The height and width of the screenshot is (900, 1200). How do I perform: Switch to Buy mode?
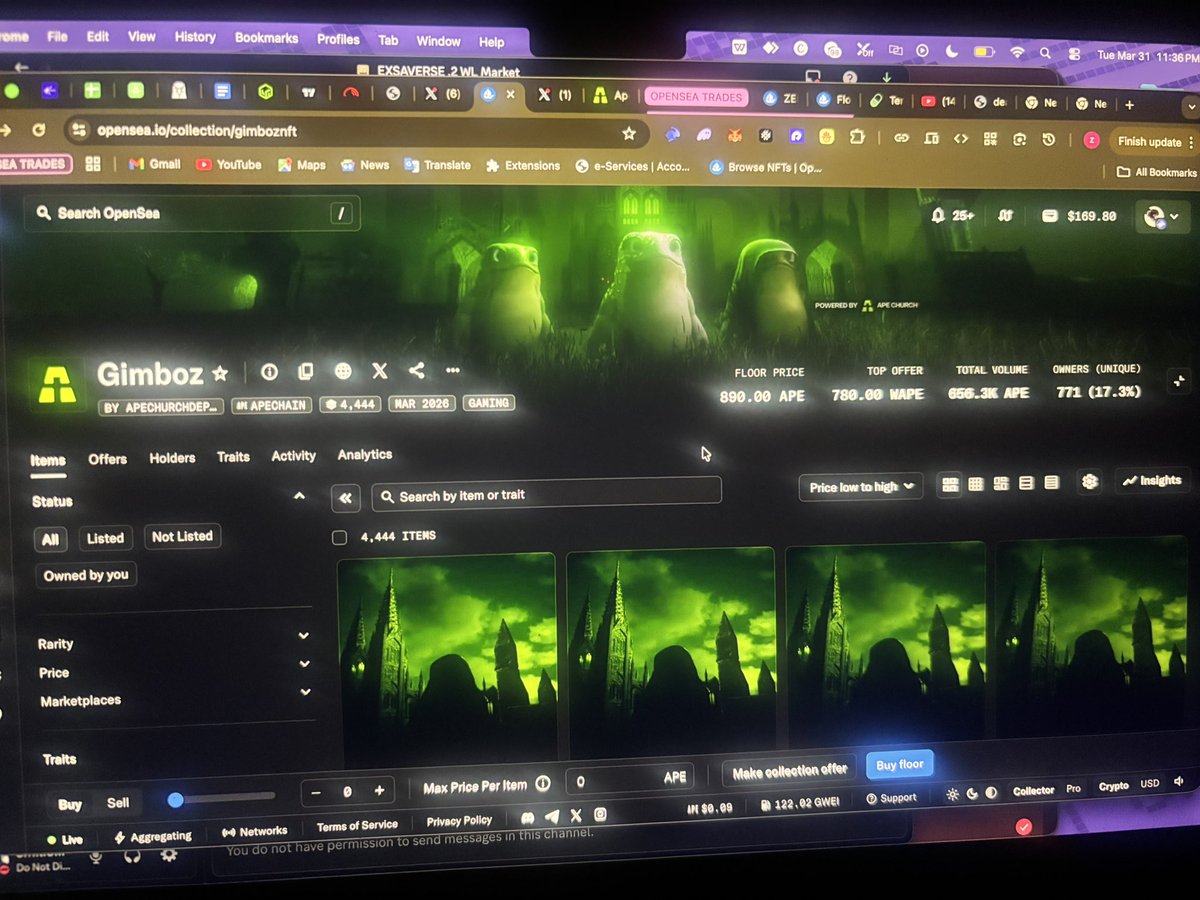pos(70,804)
